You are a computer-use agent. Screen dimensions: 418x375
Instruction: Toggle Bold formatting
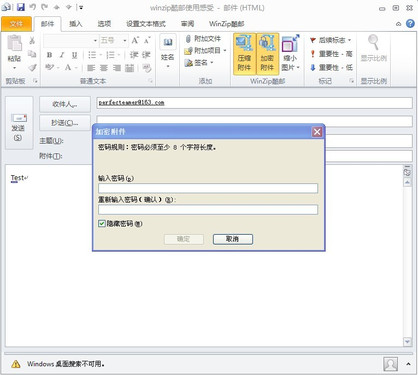click(x=49, y=55)
